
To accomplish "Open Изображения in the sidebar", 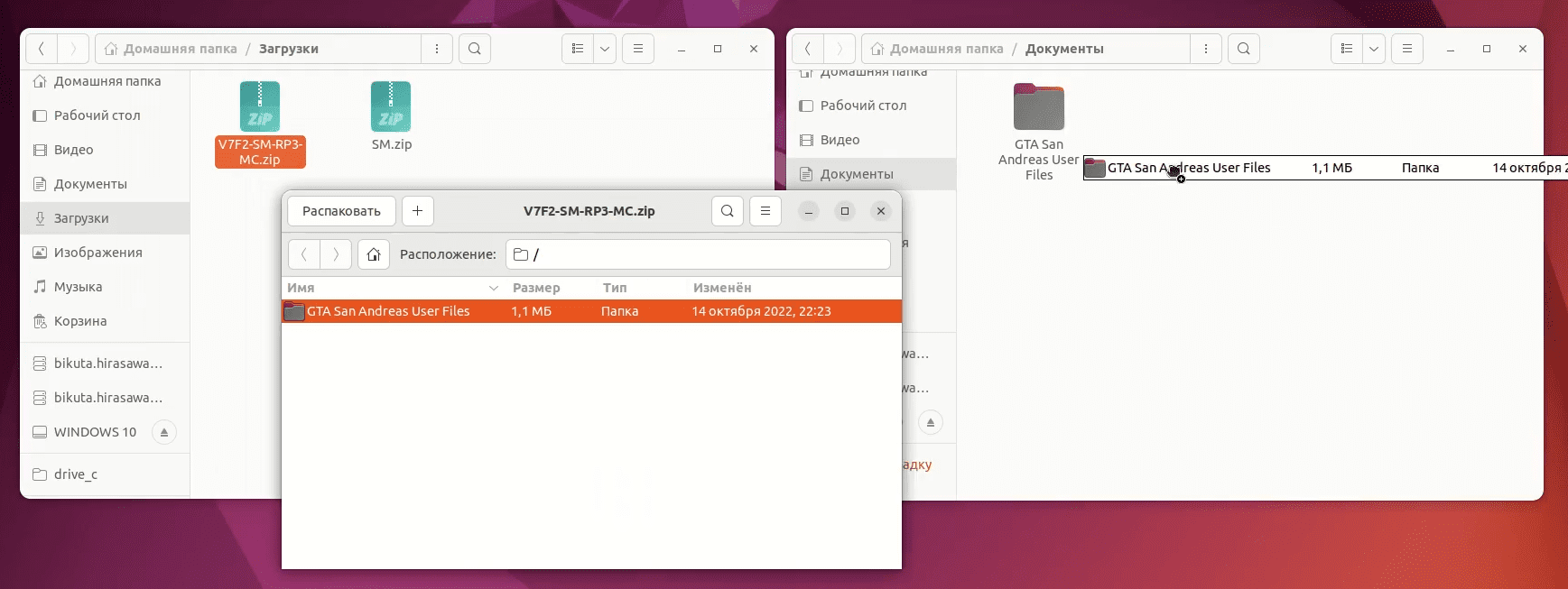I will (x=105, y=253).
